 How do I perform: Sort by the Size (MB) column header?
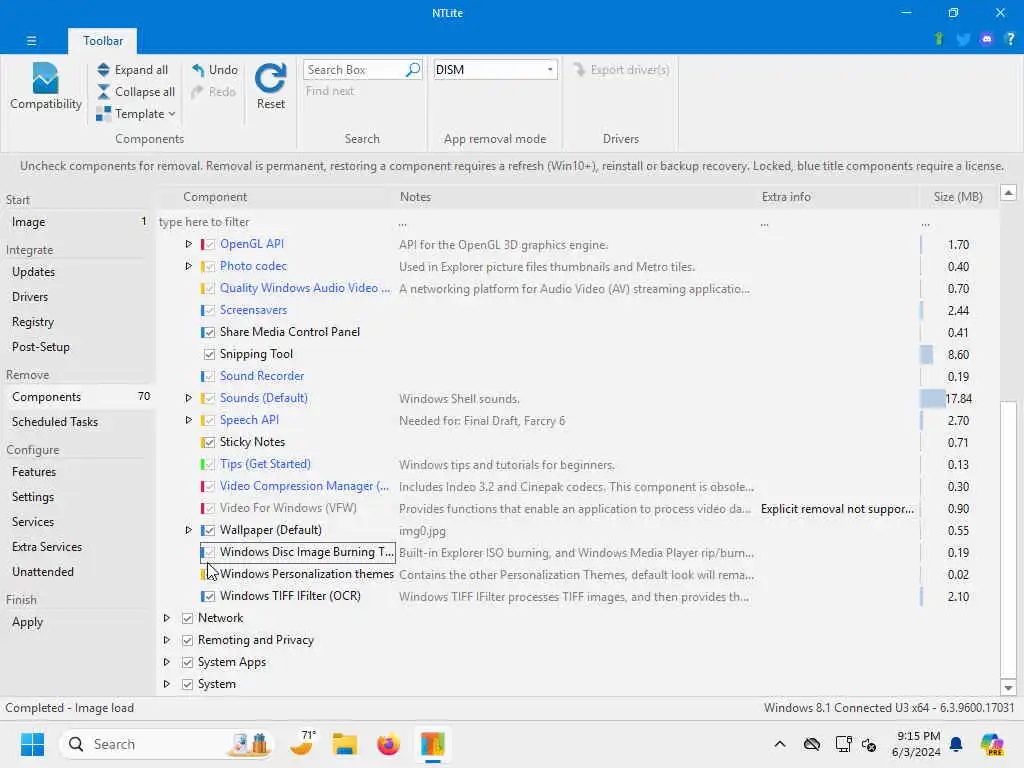[x=957, y=197]
